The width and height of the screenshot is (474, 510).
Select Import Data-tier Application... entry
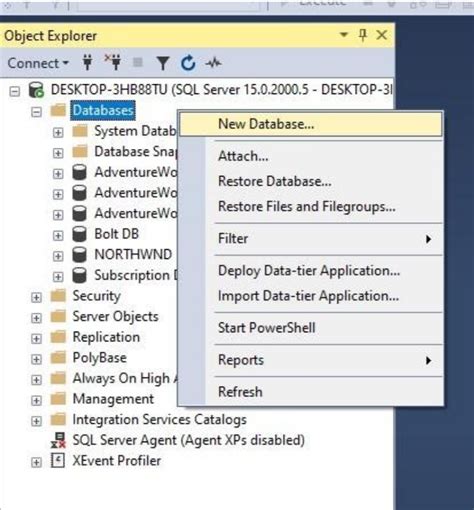[311, 296]
